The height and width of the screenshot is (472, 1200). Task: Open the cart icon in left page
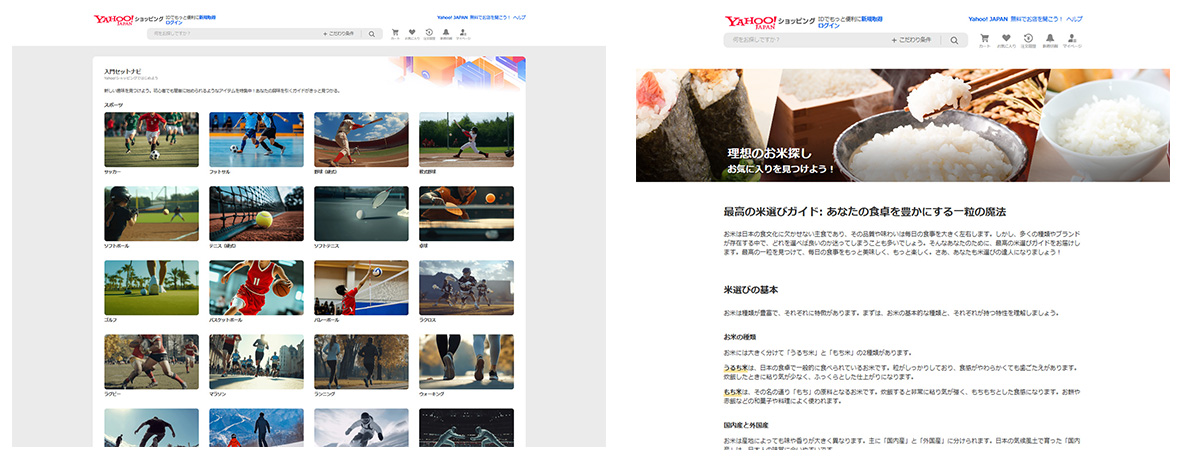click(x=396, y=33)
